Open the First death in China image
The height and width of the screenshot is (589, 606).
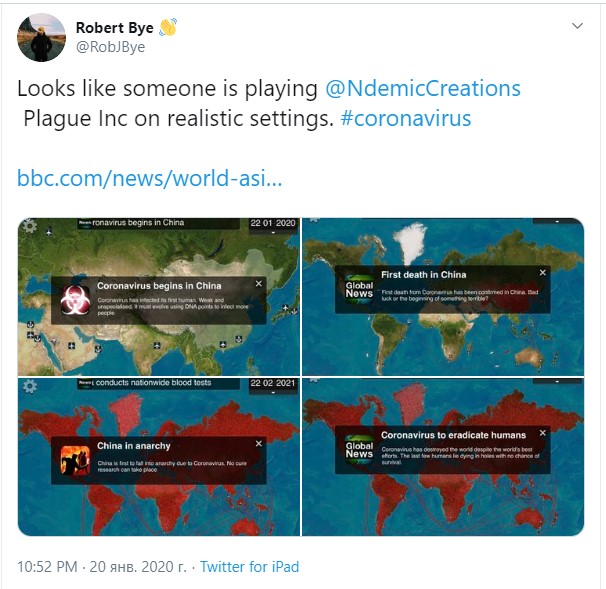pyautogui.click(x=443, y=296)
